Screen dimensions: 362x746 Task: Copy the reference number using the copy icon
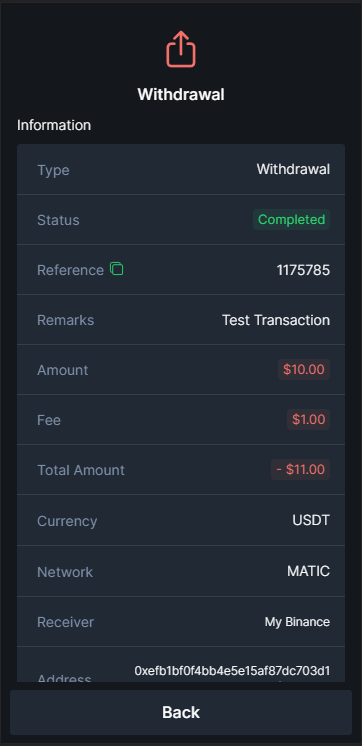click(117, 269)
